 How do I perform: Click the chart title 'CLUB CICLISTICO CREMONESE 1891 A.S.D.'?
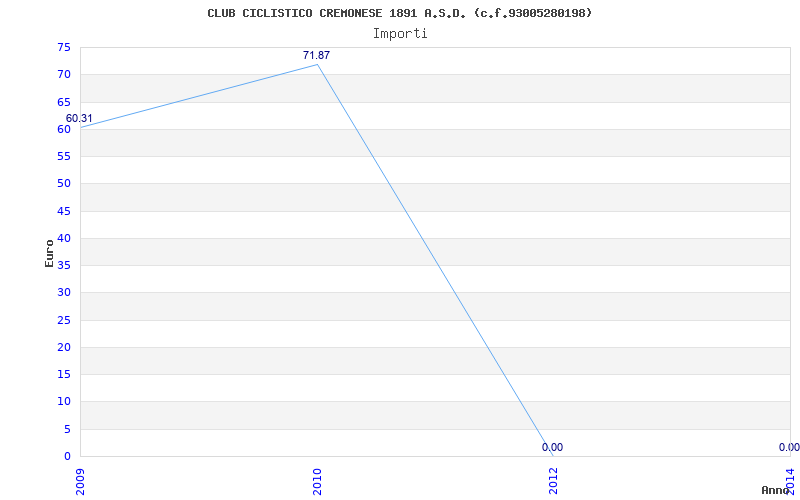(337, 13)
